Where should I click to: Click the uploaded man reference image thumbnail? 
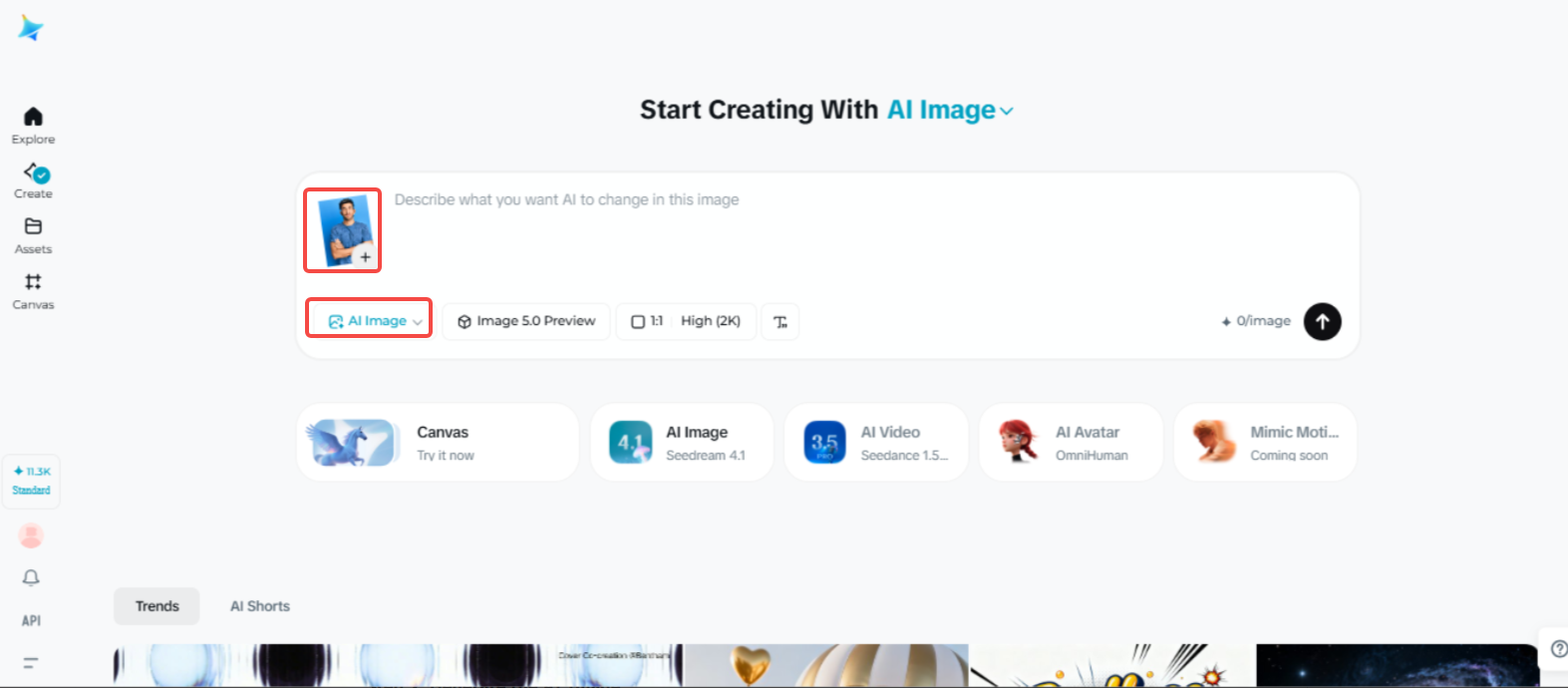[x=345, y=230]
